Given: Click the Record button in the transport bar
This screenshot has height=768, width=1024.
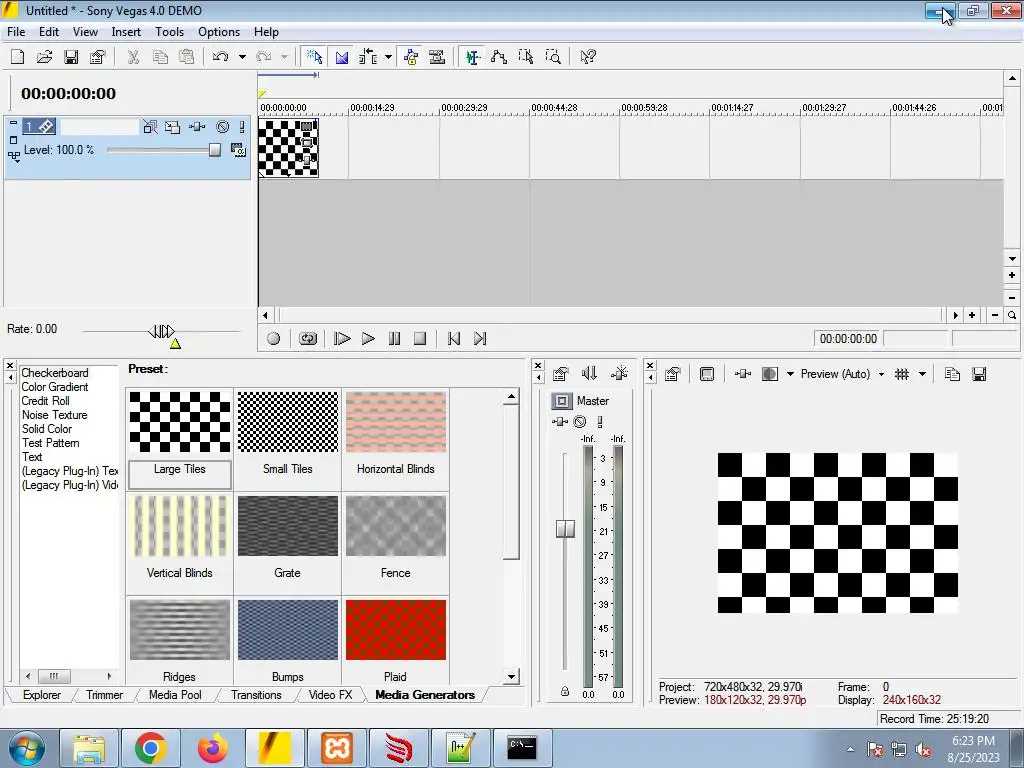Looking at the screenshot, I should (274, 339).
